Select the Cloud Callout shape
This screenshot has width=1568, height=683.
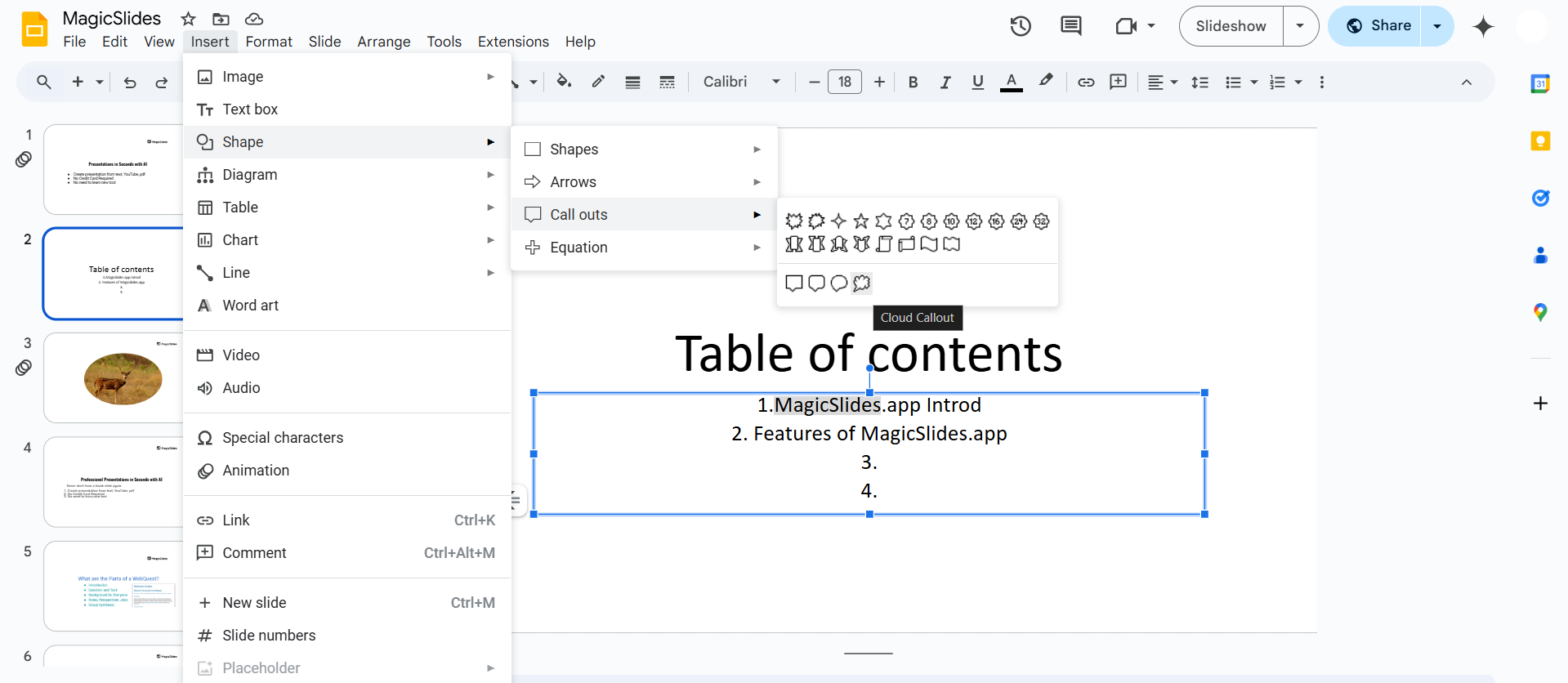(861, 283)
